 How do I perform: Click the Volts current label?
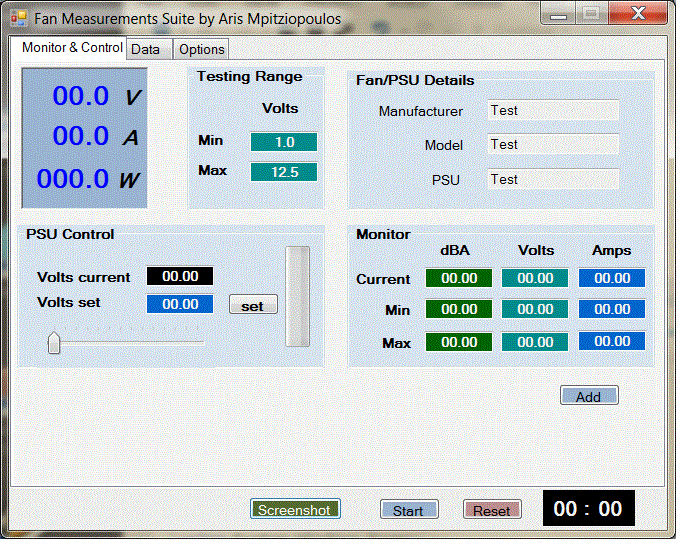click(x=84, y=277)
